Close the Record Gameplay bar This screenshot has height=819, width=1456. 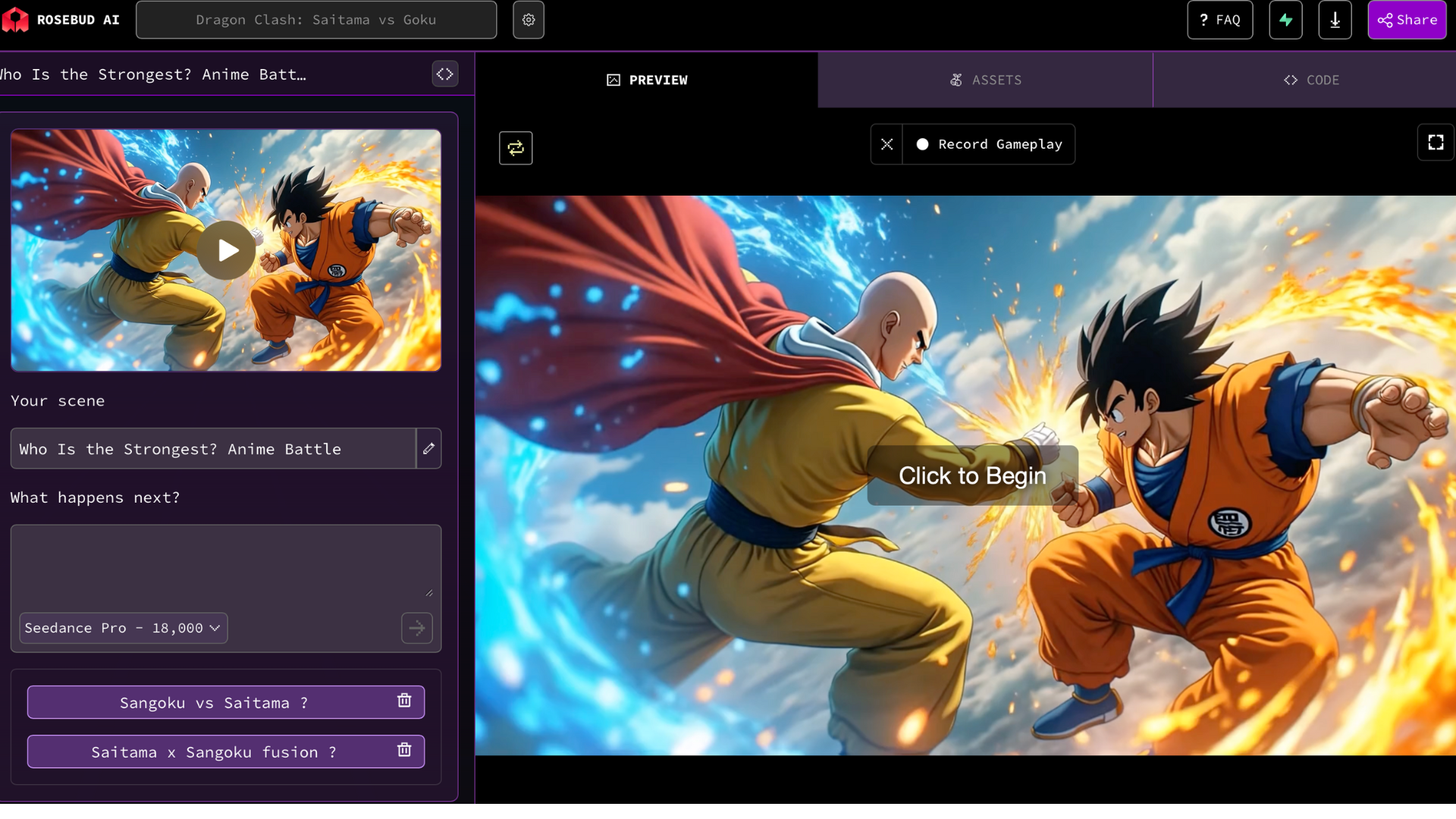[886, 144]
